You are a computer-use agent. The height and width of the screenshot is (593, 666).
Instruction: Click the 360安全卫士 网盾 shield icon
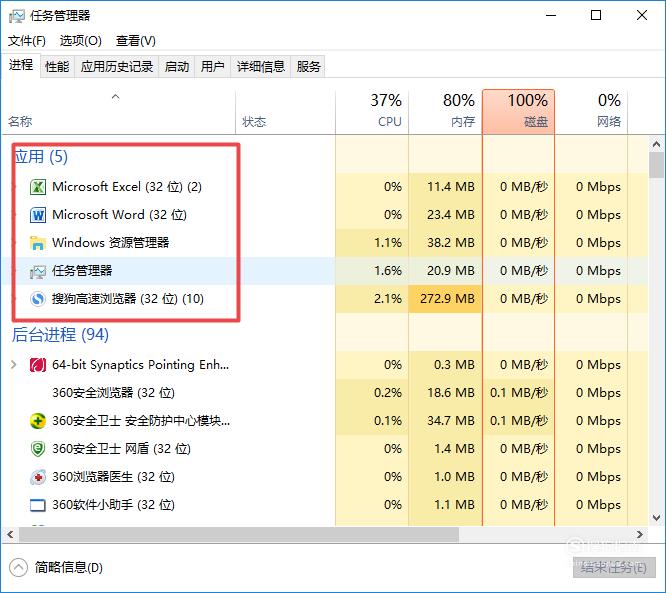38,449
